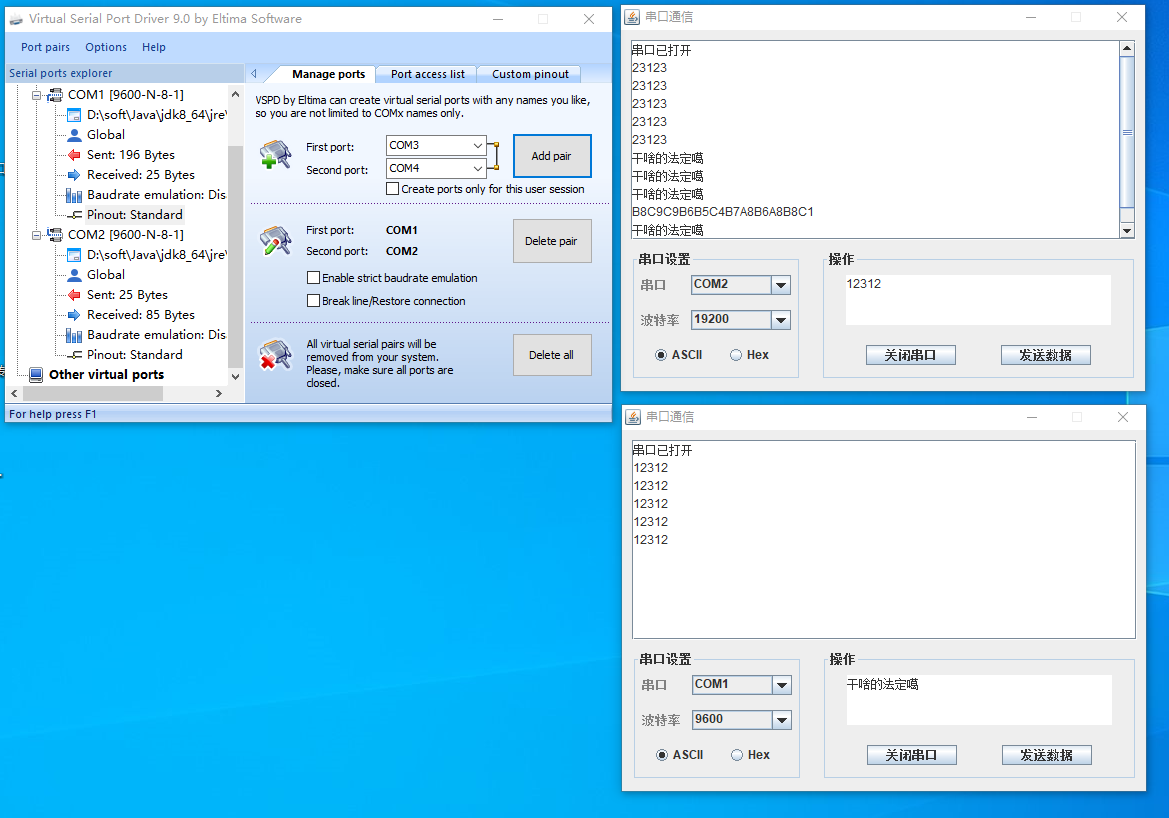Click the Pinout icon under COM1
The height and width of the screenshot is (818, 1169).
click(x=74, y=215)
